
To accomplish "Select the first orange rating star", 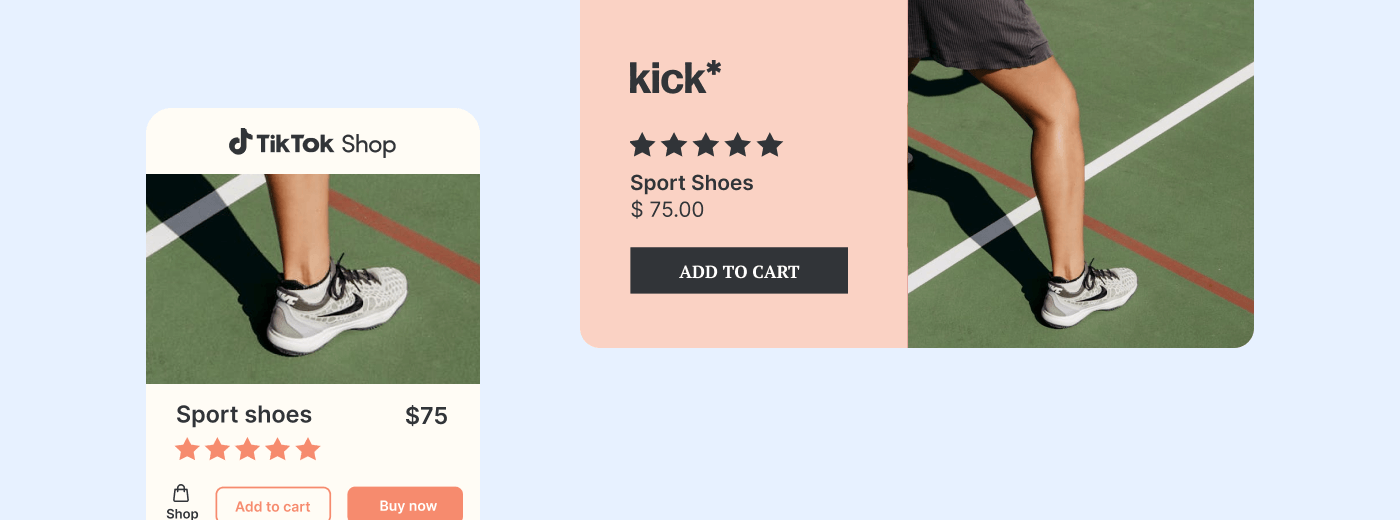I will [x=187, y=449].
